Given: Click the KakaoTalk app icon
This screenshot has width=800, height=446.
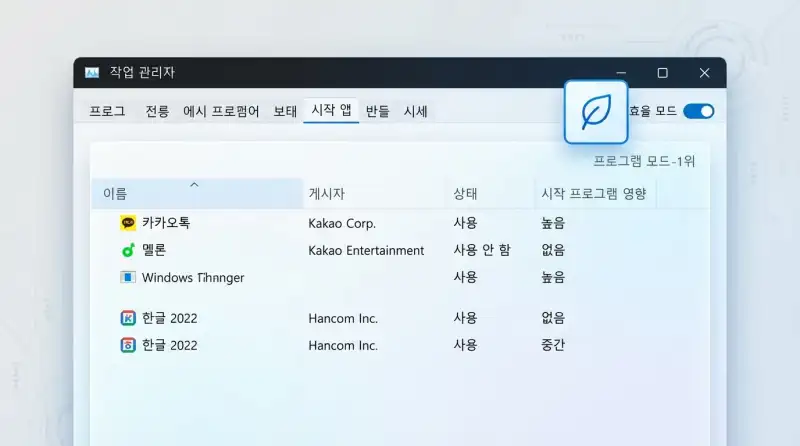Looking at the screenshot, I should (x=128, y=223).
